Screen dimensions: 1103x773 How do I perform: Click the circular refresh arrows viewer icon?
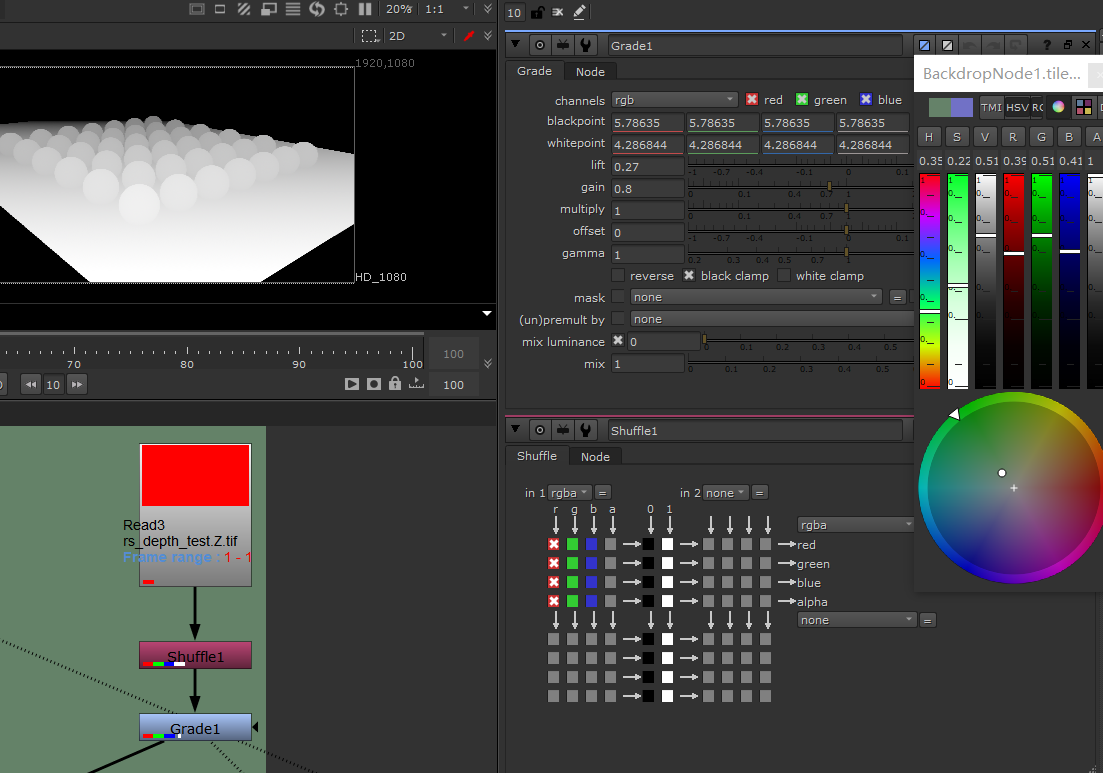(317, 9)
